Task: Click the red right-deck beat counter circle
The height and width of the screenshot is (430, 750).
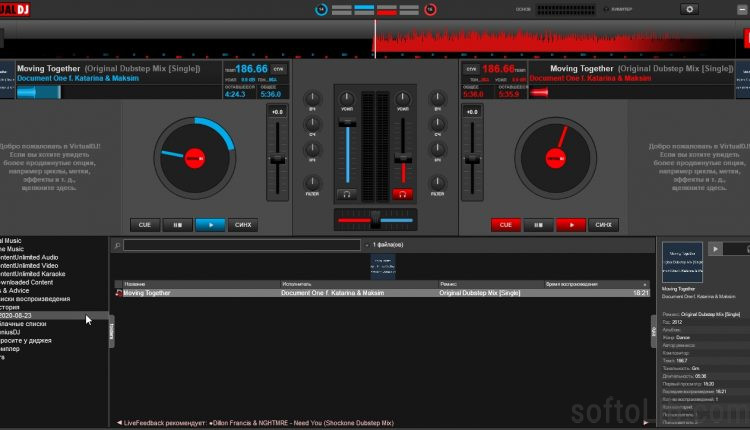Action: pyautogui.click(x=430, y=10)
